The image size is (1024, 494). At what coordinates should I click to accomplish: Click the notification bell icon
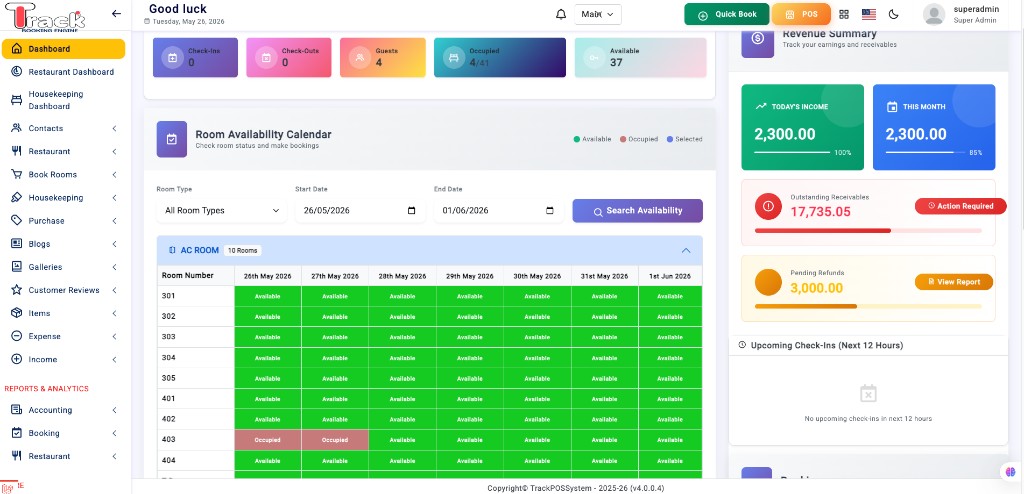[560, 14]
